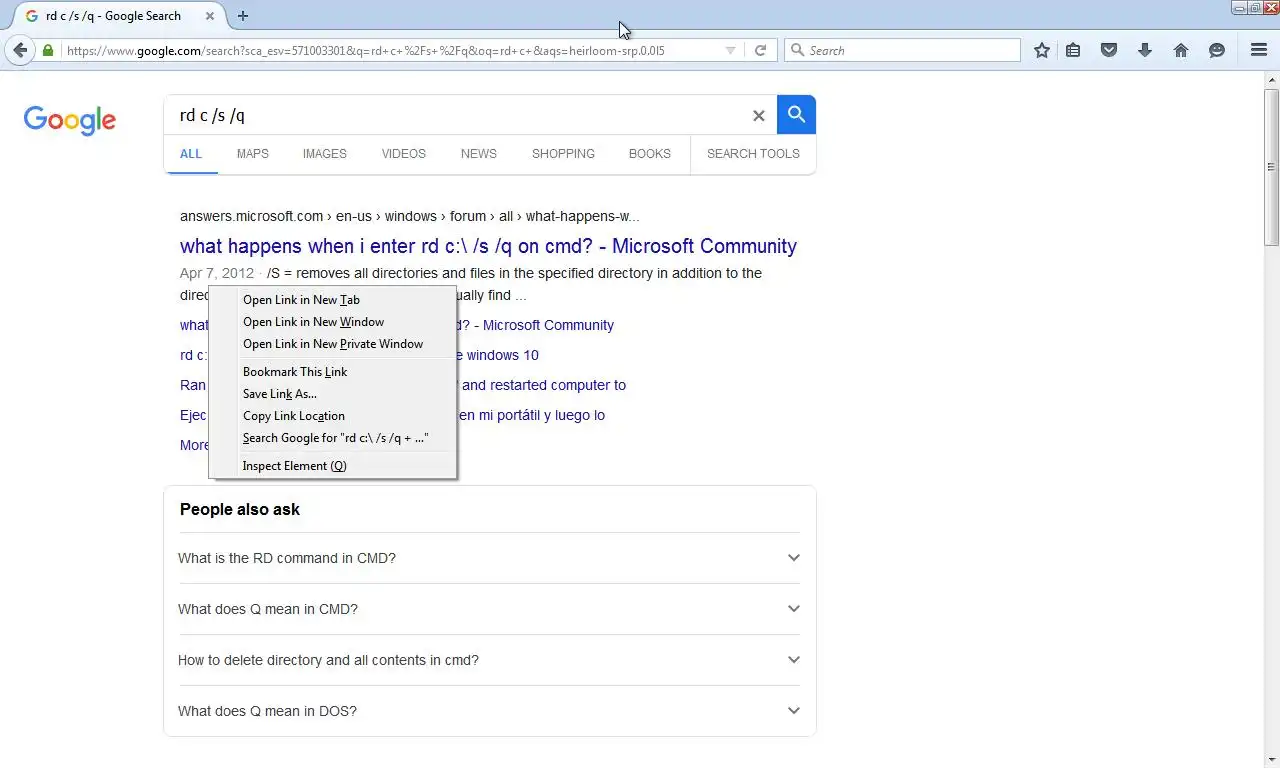1280x768 pixels.
Task: Switch to the MAPS tab
Action: (x=253, y=154)
